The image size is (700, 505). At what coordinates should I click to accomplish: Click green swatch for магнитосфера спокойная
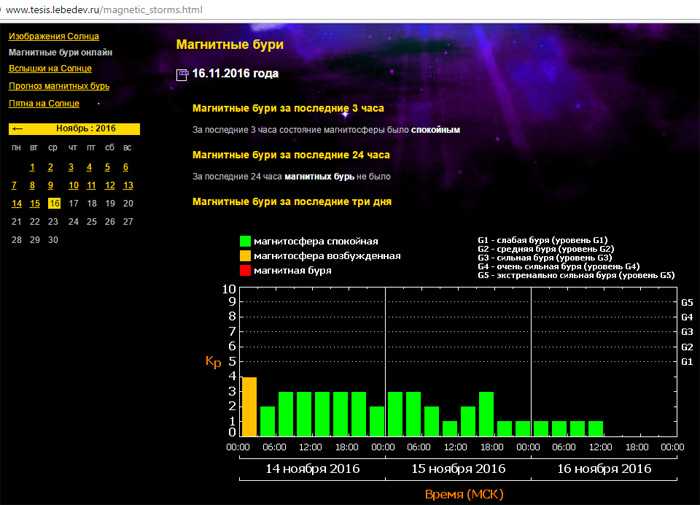[x=245, y=241]
